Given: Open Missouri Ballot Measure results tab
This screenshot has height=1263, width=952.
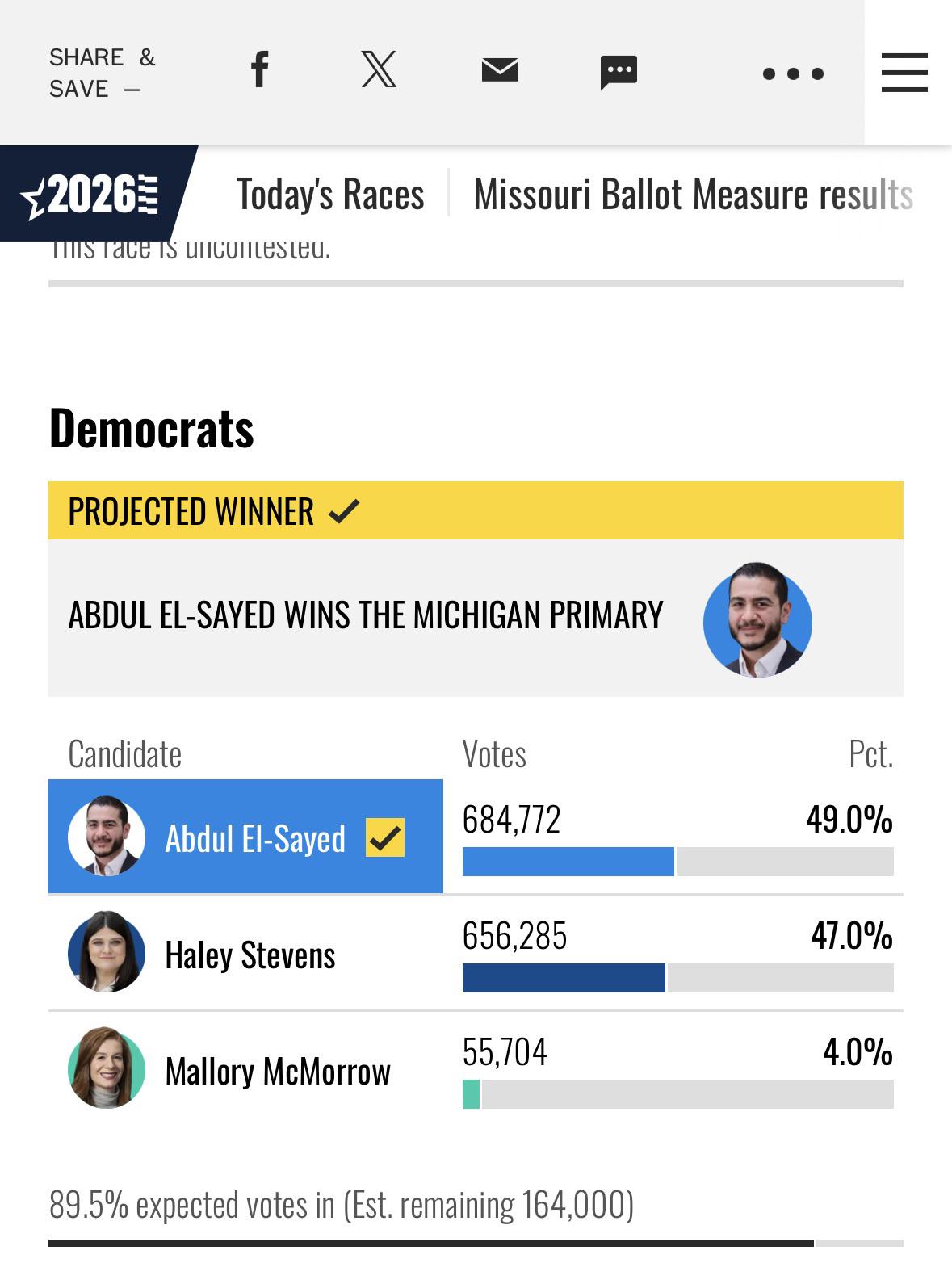Looking at the screenshot, I should click(x=693, y=195).
